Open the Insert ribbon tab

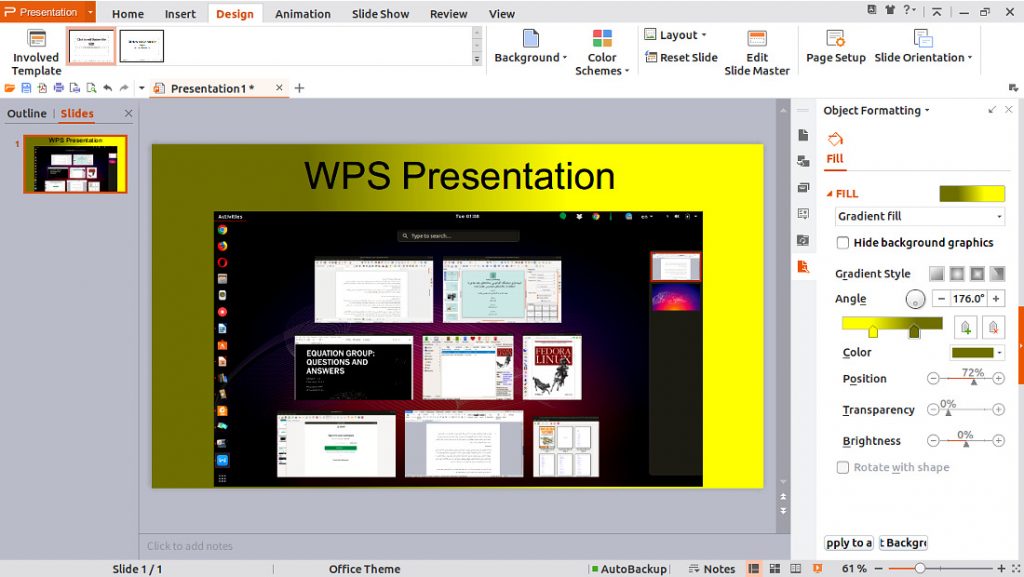click(x=180, y=14)
